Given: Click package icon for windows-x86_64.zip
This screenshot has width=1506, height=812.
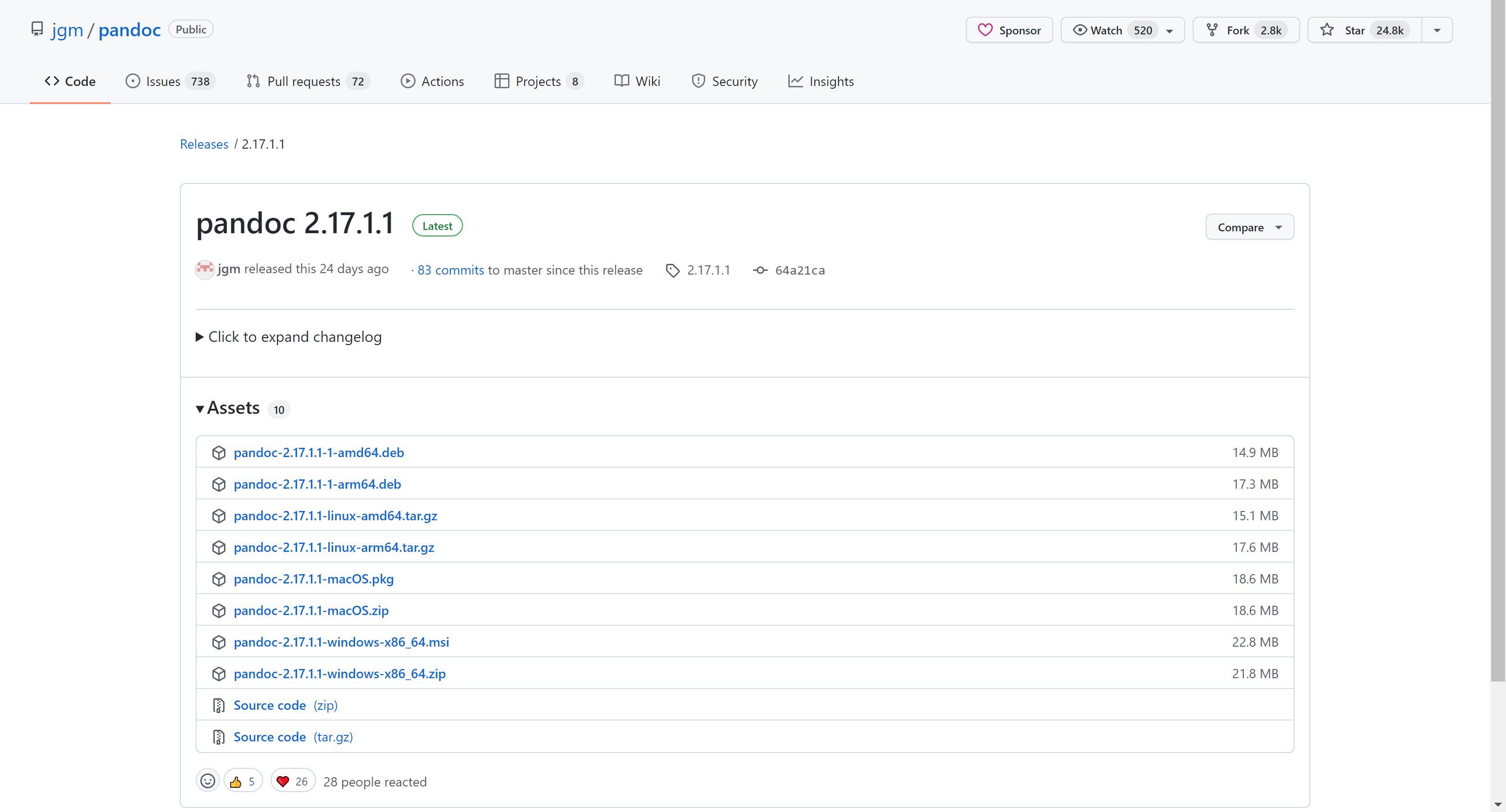Looking at the screenshot, I should coord(218,674).
